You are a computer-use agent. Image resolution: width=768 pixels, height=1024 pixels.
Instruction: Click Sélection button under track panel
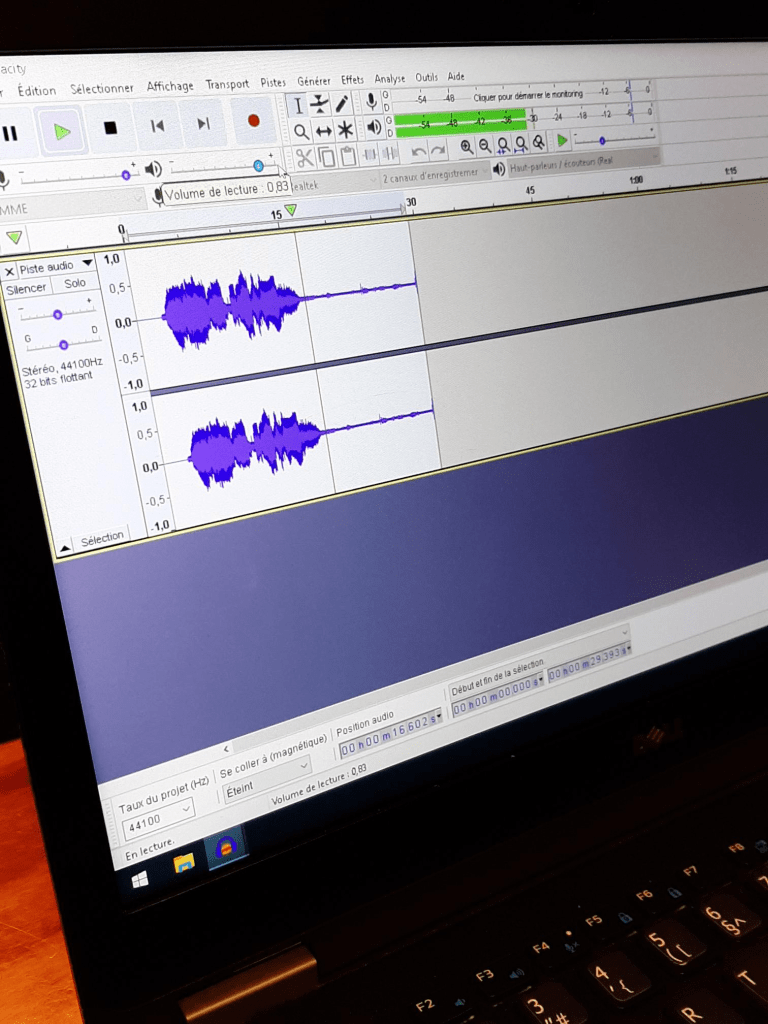pos(102,539)
